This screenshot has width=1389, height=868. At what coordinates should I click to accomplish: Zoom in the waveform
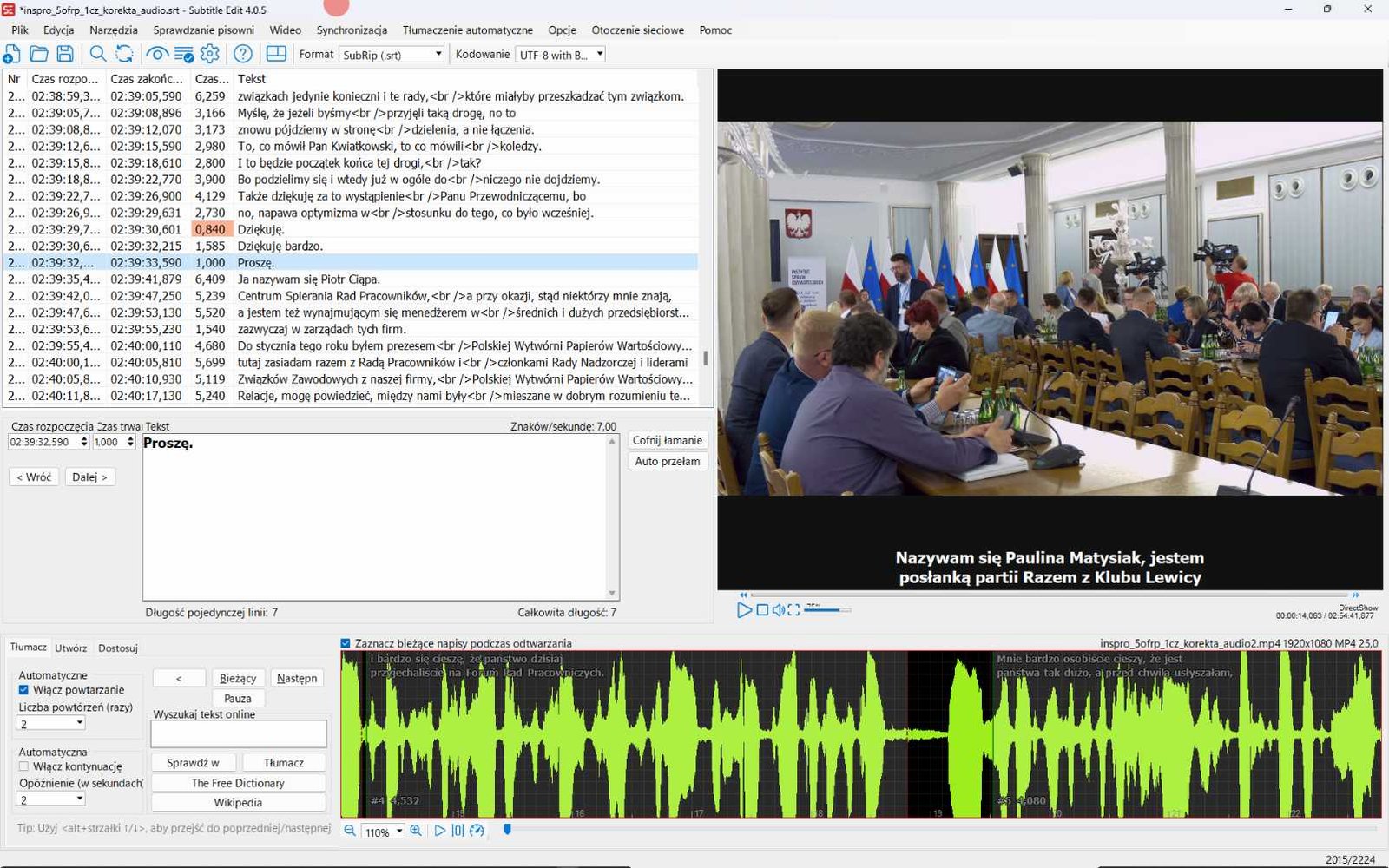(x=416, y=831)
